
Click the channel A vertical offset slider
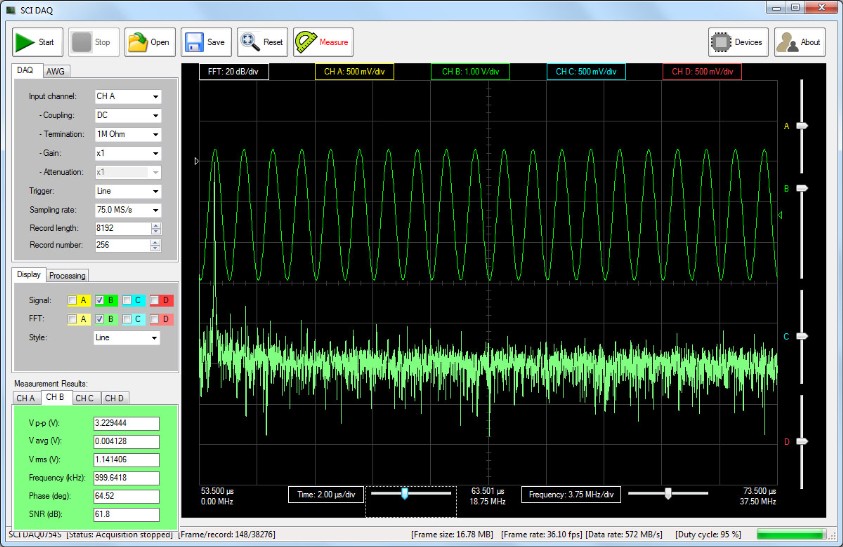coord(802,126)
